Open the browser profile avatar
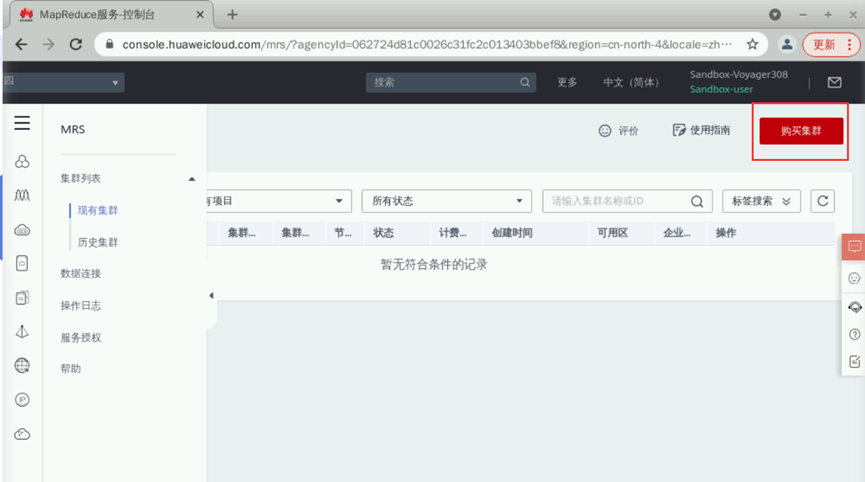 pyautogui.click(x=787, y=45)
